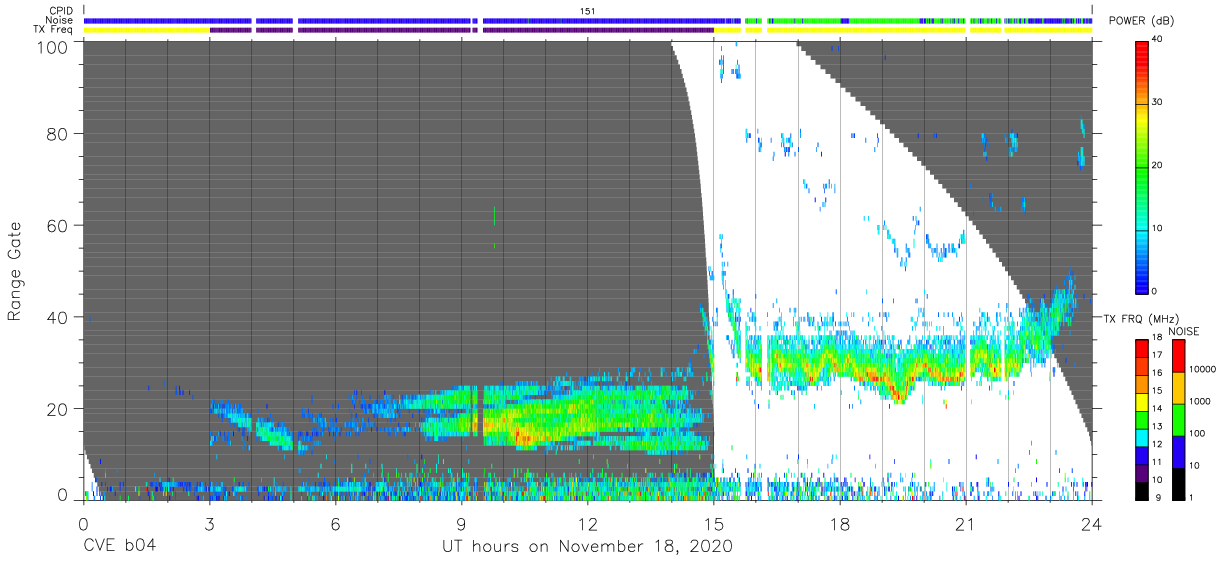Click the UT hours axis tick '21'

coord(965,524)
